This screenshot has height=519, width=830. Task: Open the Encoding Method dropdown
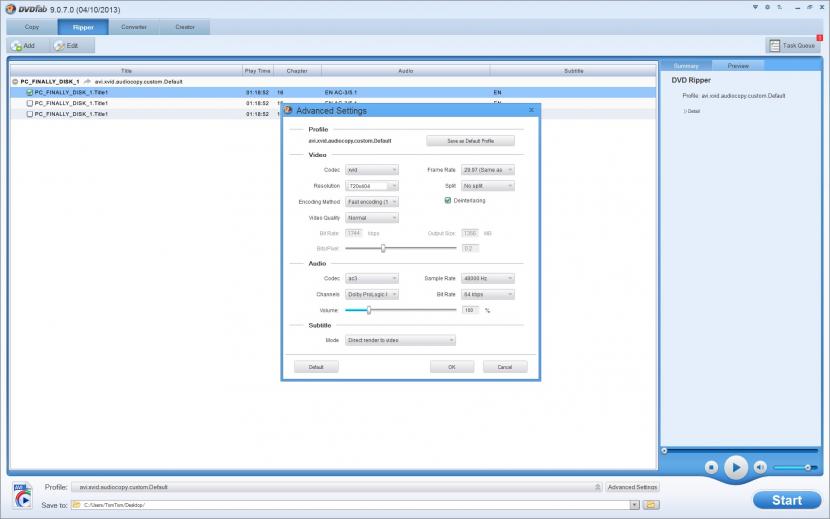[x=372, y=202]
